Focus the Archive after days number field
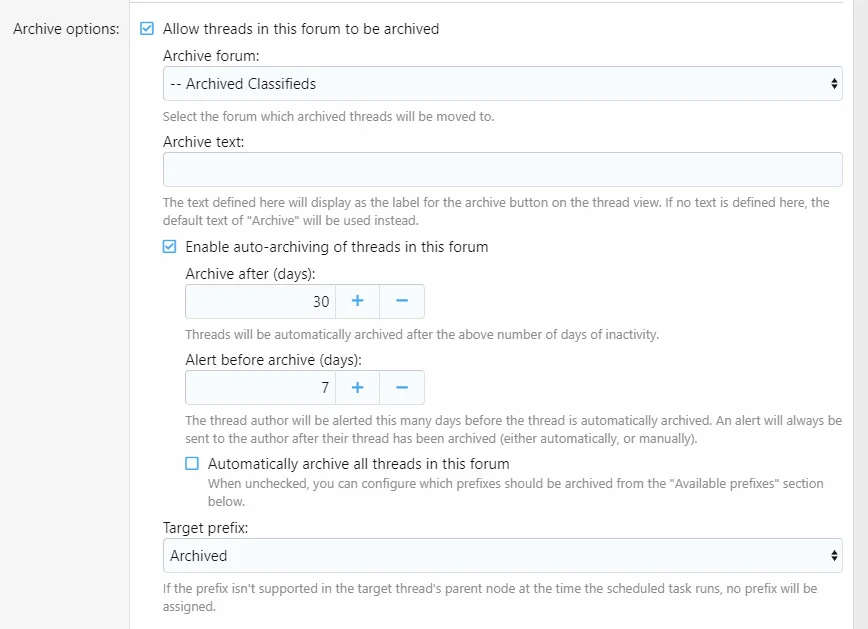Image resolution: width=868 pixels, height=629 pixels. (x=260, y=301)
